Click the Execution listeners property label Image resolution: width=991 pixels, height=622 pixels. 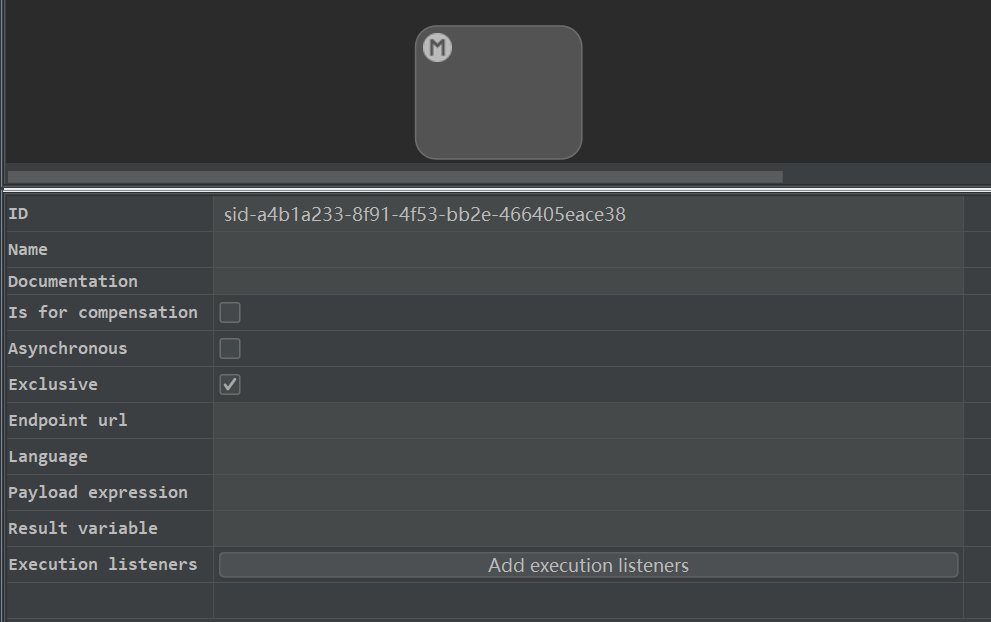103,564
